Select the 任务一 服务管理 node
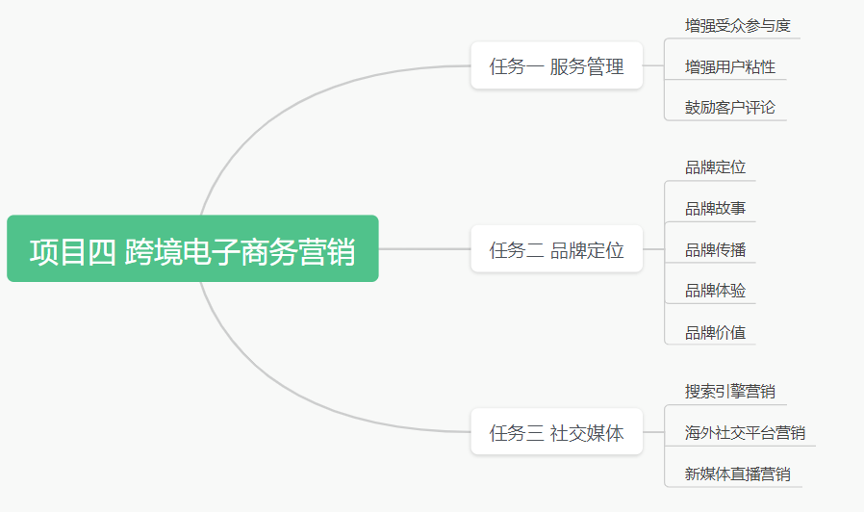 point(557,66)
